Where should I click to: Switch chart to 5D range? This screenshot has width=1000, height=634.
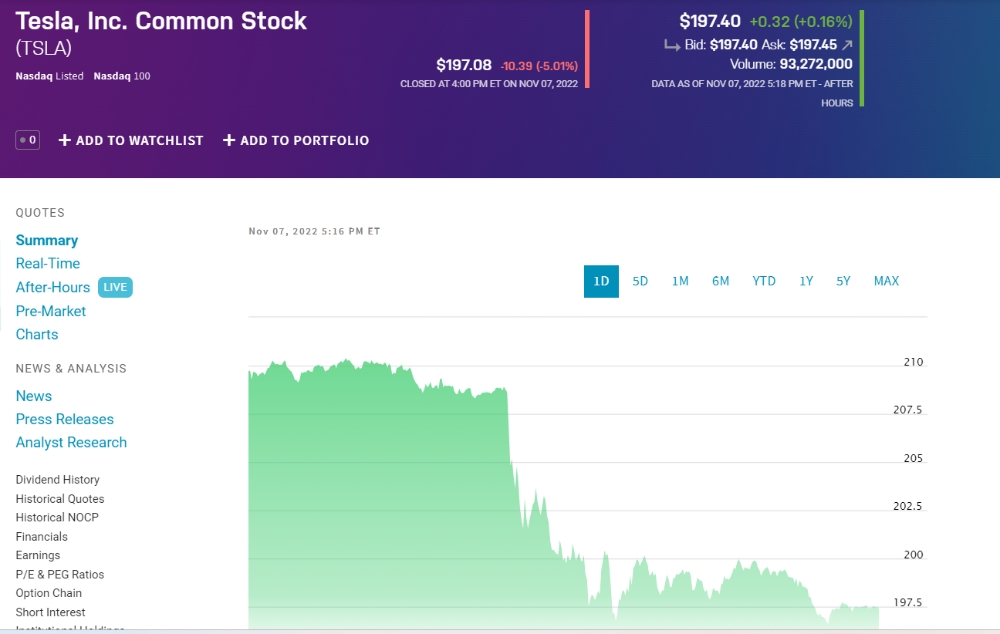tap(640, 281)
